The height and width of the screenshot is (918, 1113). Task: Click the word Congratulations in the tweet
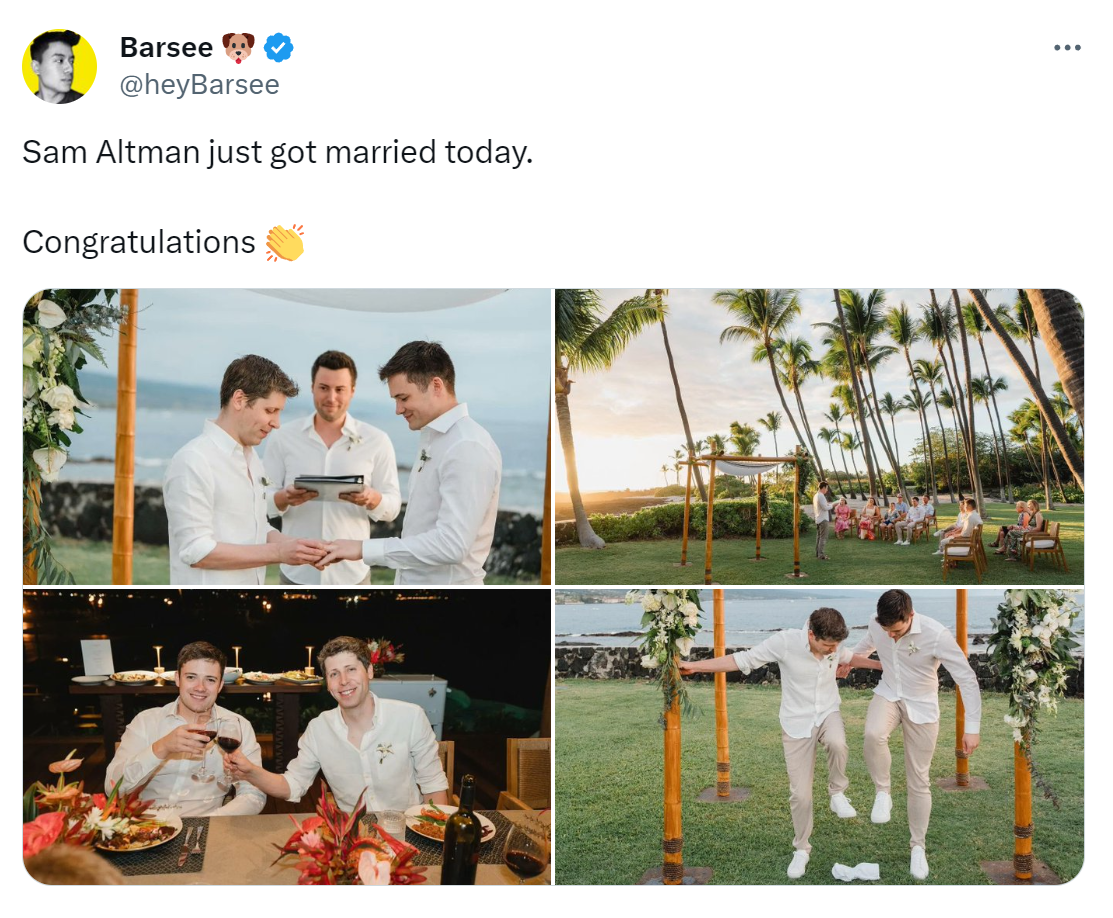coord(138,242)
